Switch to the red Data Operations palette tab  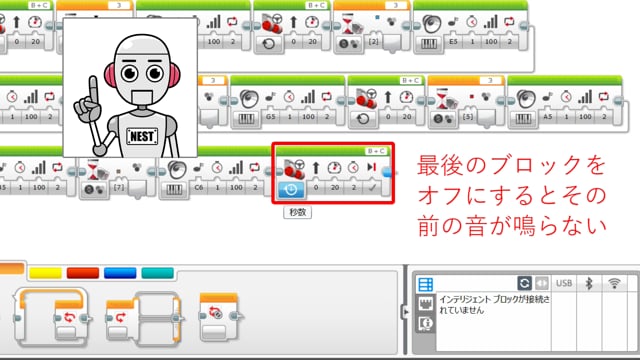(83, 273)
